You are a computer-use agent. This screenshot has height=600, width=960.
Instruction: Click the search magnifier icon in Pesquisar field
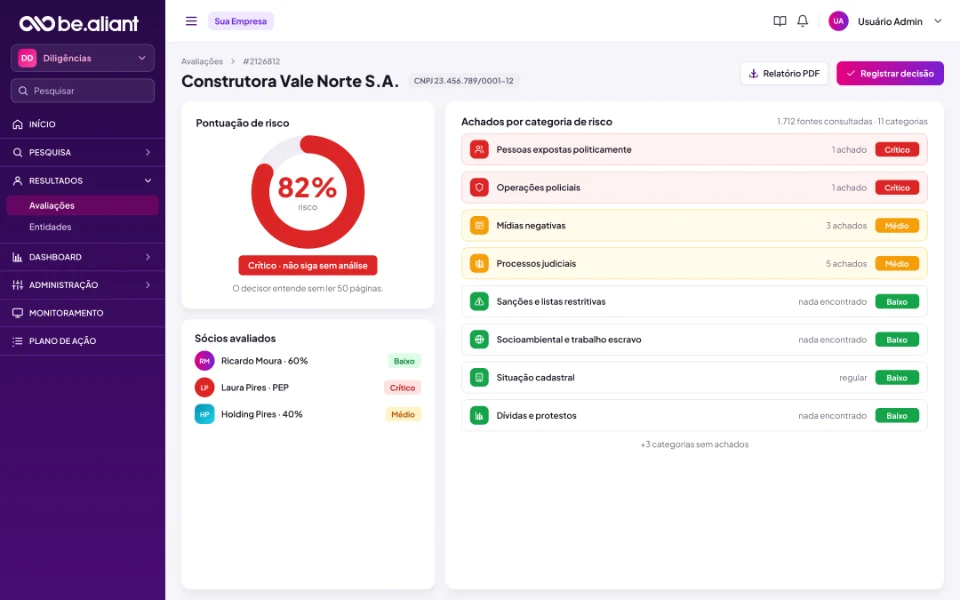(x=23, y=91)
